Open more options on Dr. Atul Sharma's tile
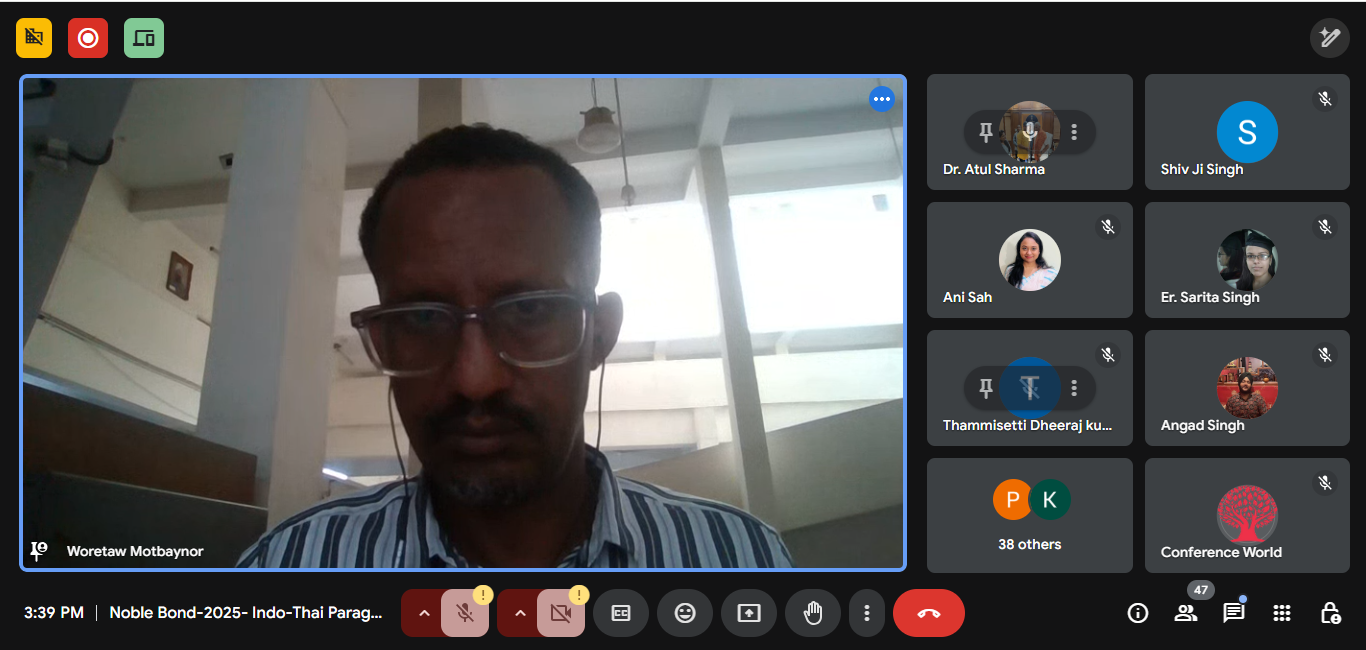The height and width of the screenshot is (650, 1366). [x=1074, y=132]
